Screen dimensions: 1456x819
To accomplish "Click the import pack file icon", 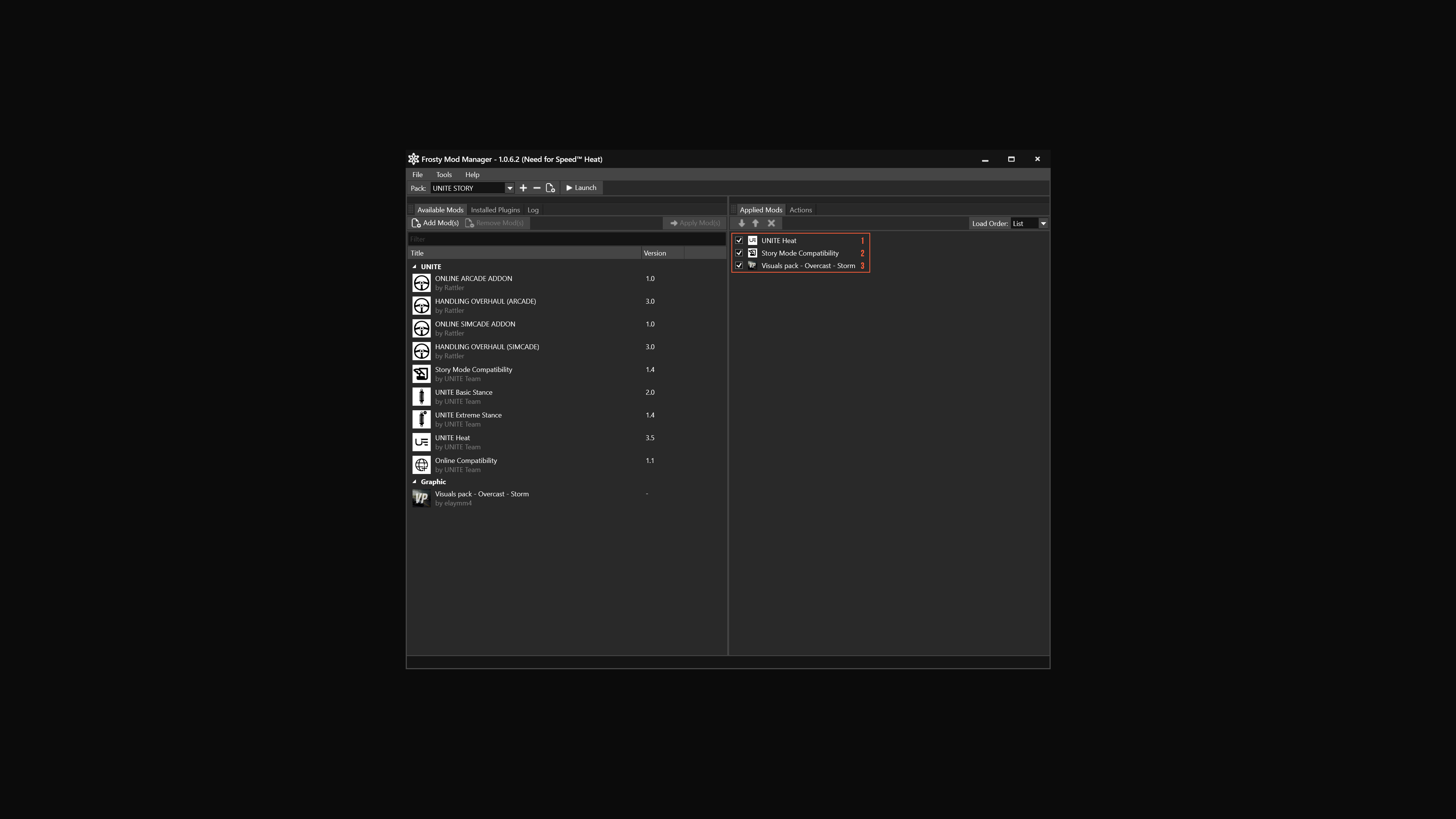I will click(550, 188).
